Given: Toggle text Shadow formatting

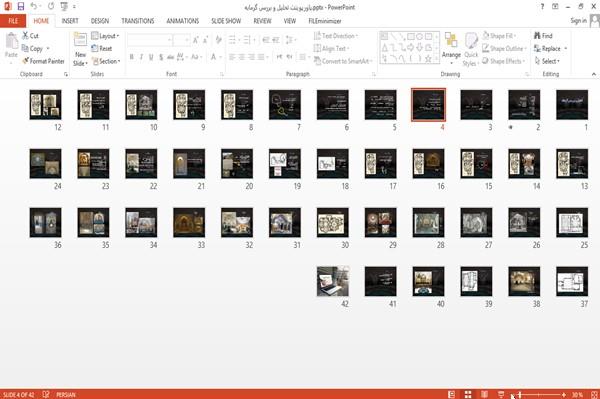Looking at the screenshot, I should pos(161,57).
